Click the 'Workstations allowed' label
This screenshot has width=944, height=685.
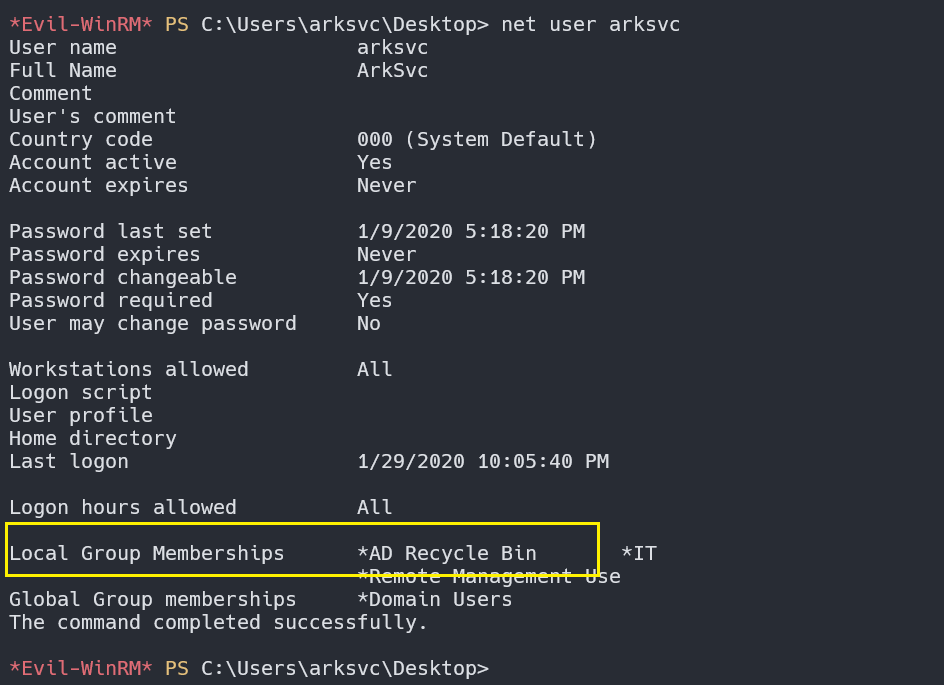(129, 370)
